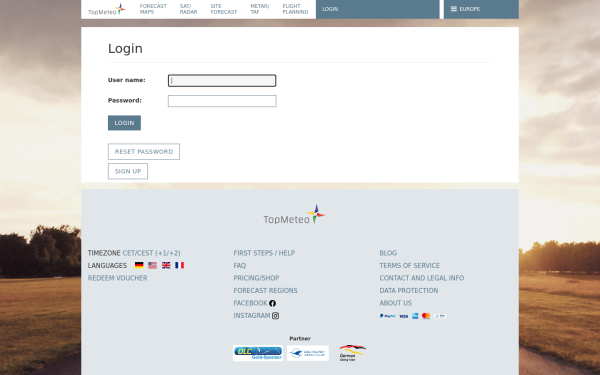This screenshot has width=600, height=375.
Task: Click the TopMeteo logo in the header
Action: point(107,9)
